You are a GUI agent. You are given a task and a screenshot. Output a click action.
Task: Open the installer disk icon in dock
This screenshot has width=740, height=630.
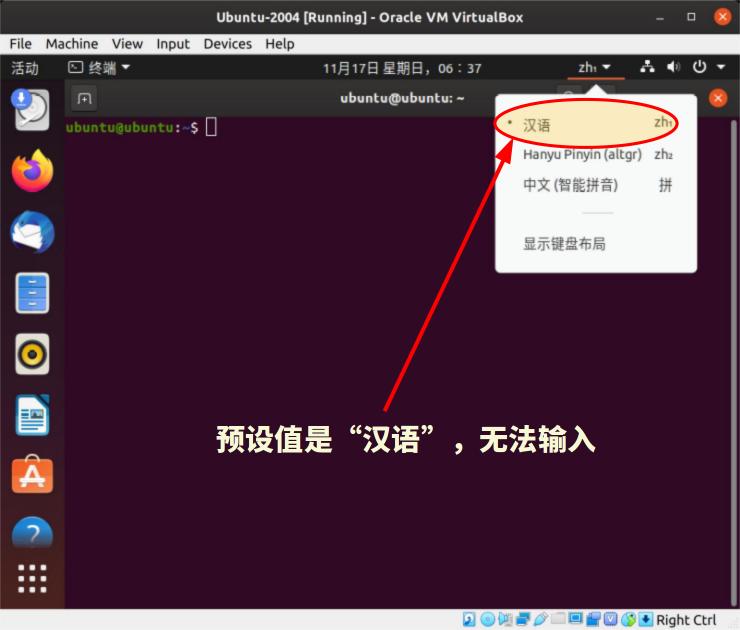click(x=32, y=109)
